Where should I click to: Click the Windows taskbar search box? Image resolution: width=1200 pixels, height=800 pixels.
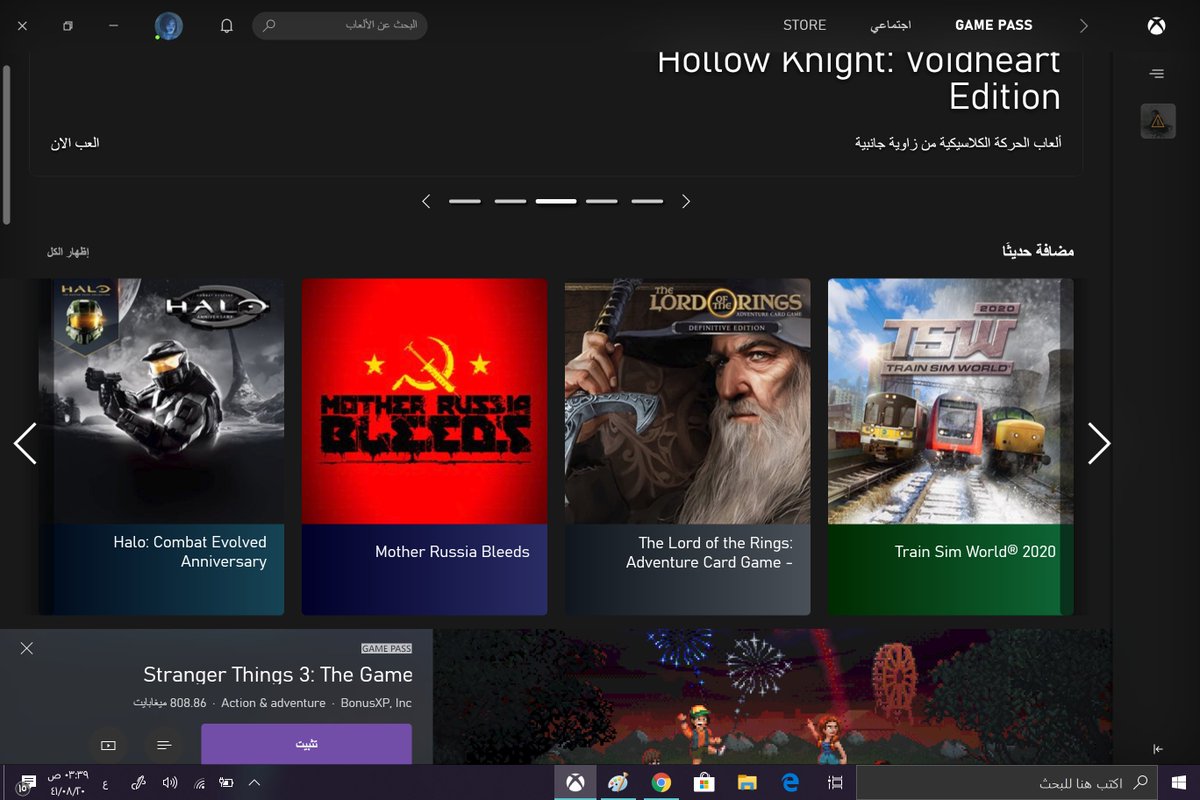point(1006,783)
